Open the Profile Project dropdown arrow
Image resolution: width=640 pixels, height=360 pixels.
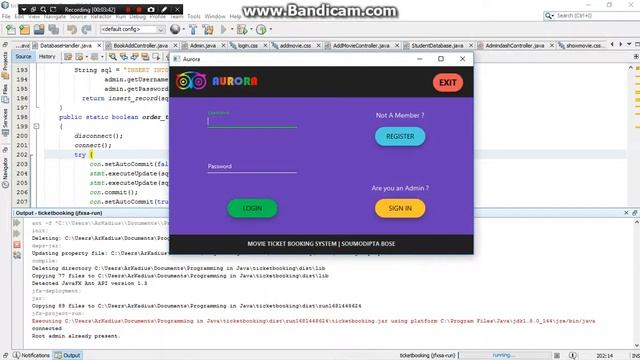point(270,29)
